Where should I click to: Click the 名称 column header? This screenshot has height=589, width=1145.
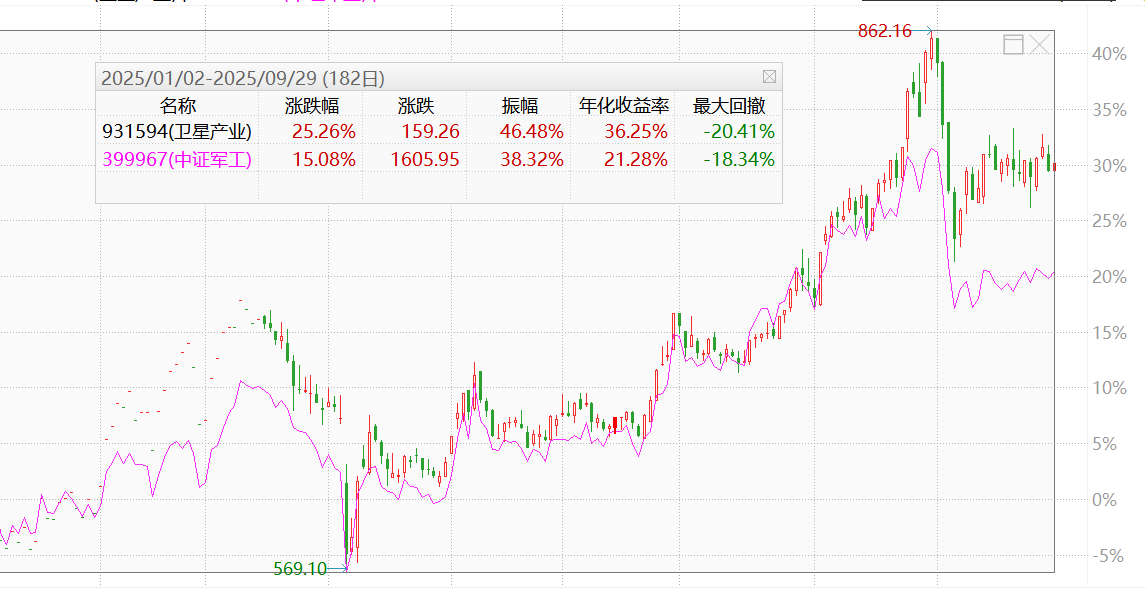[177, 106]
